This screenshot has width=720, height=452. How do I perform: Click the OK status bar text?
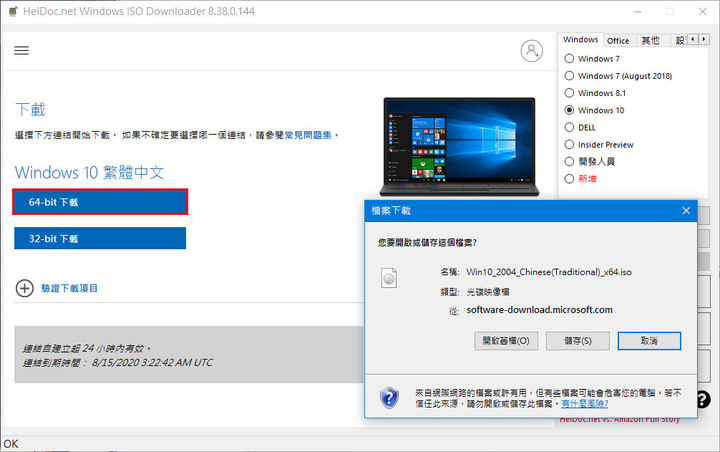(11, 444)
